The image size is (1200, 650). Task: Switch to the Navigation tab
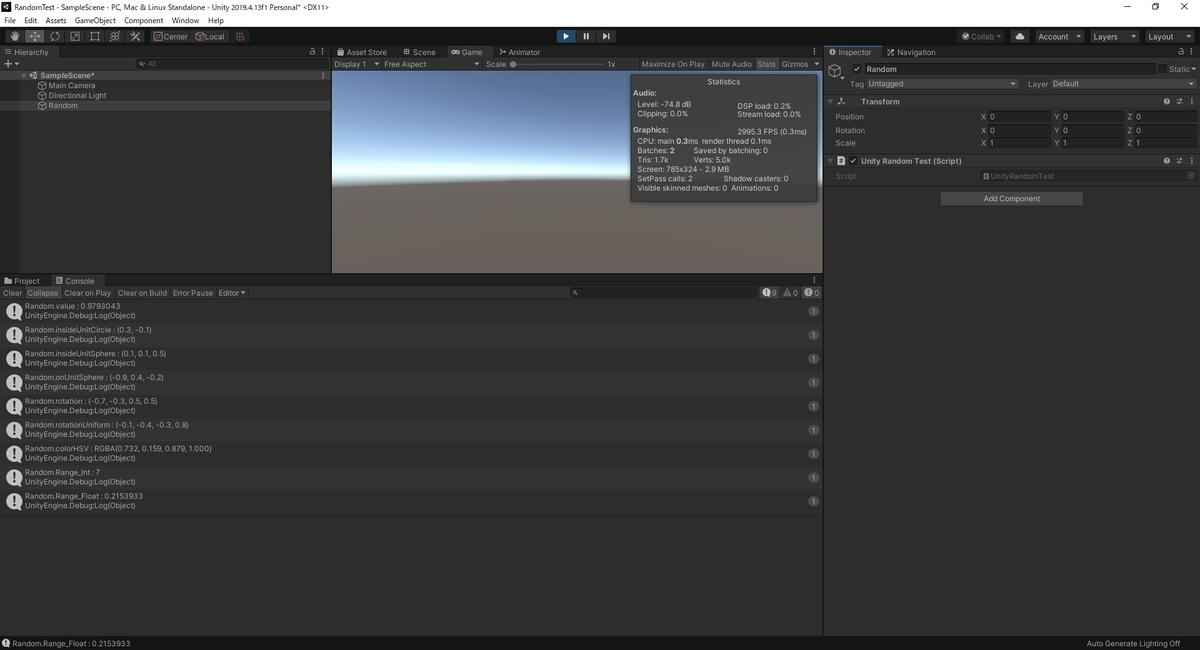coord(911,52)
